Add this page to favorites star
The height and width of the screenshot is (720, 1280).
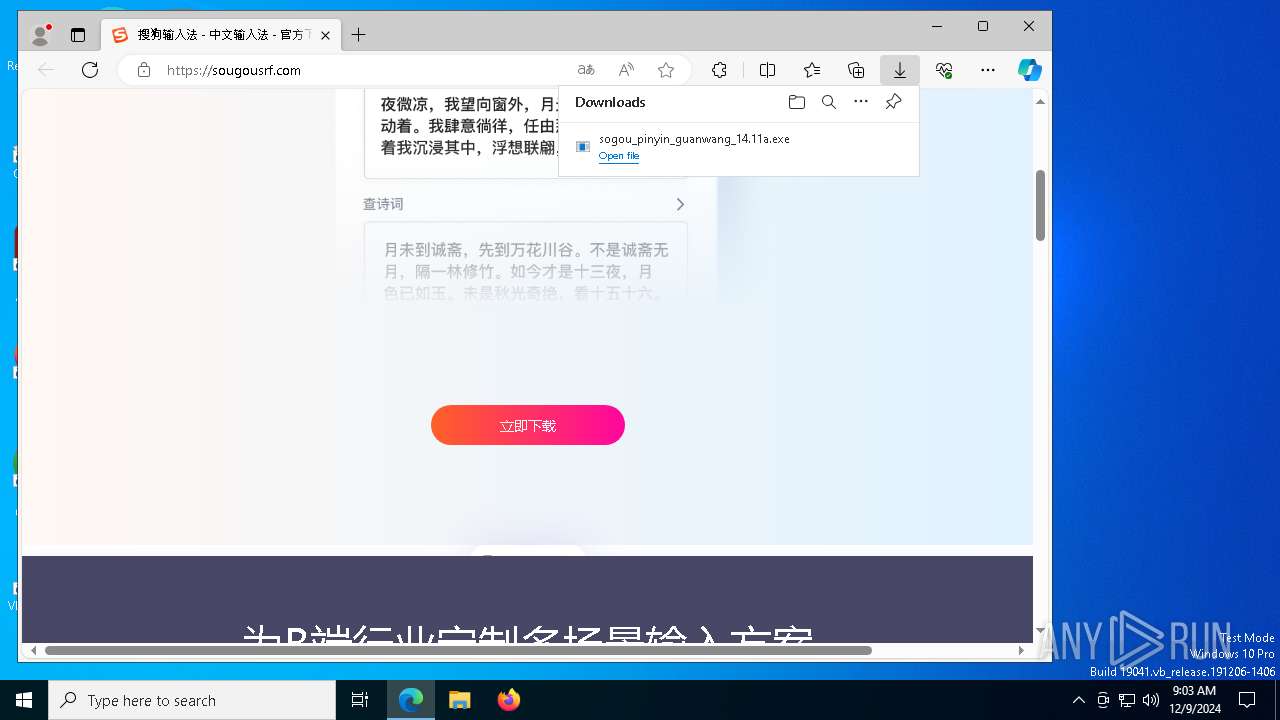coord(666,70)
